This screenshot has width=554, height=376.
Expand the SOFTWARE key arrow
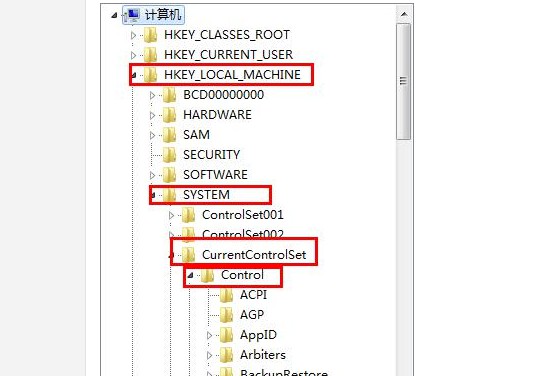[152, 175]
